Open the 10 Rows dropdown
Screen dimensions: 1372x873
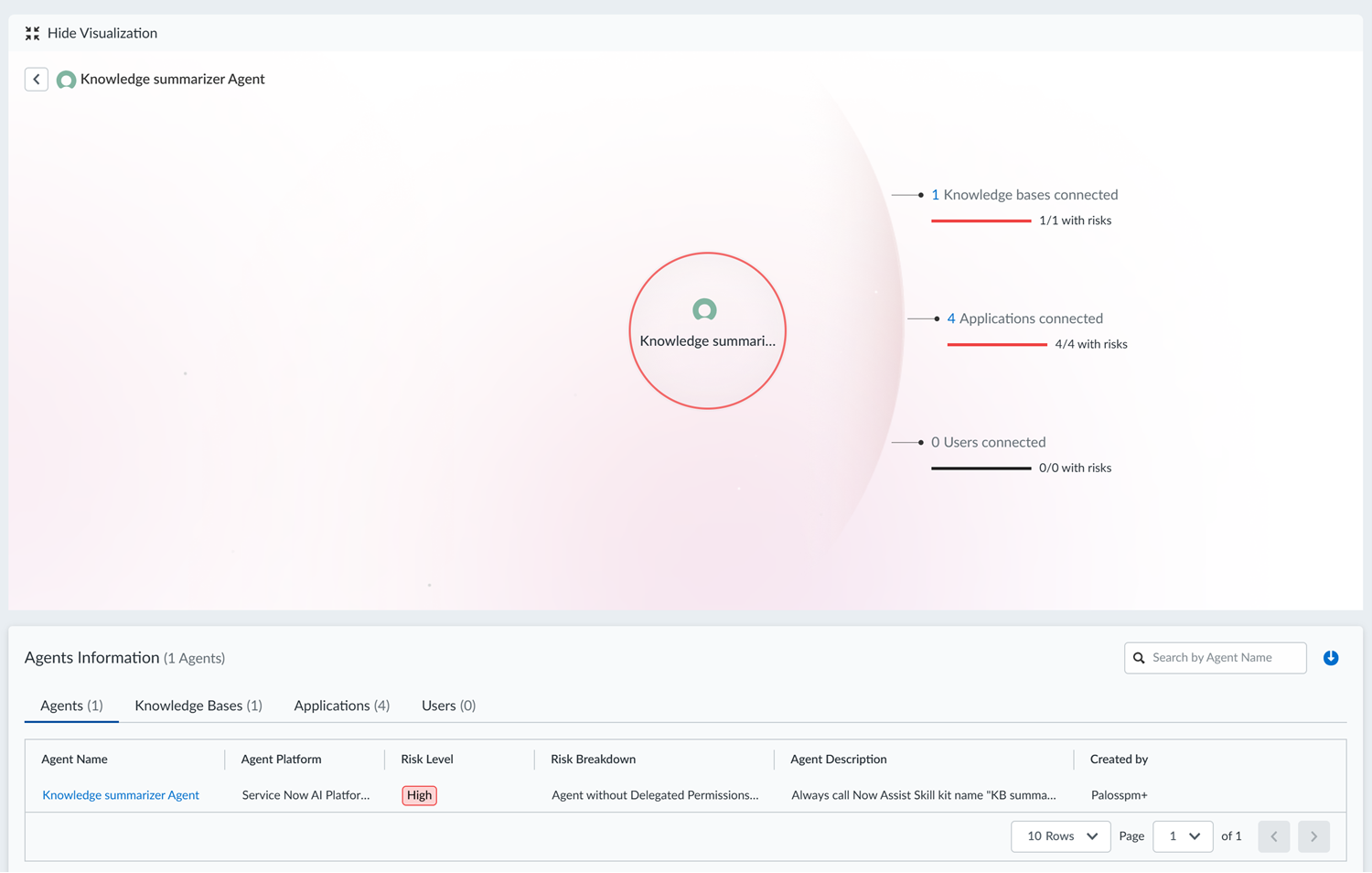pos(1060,836)
